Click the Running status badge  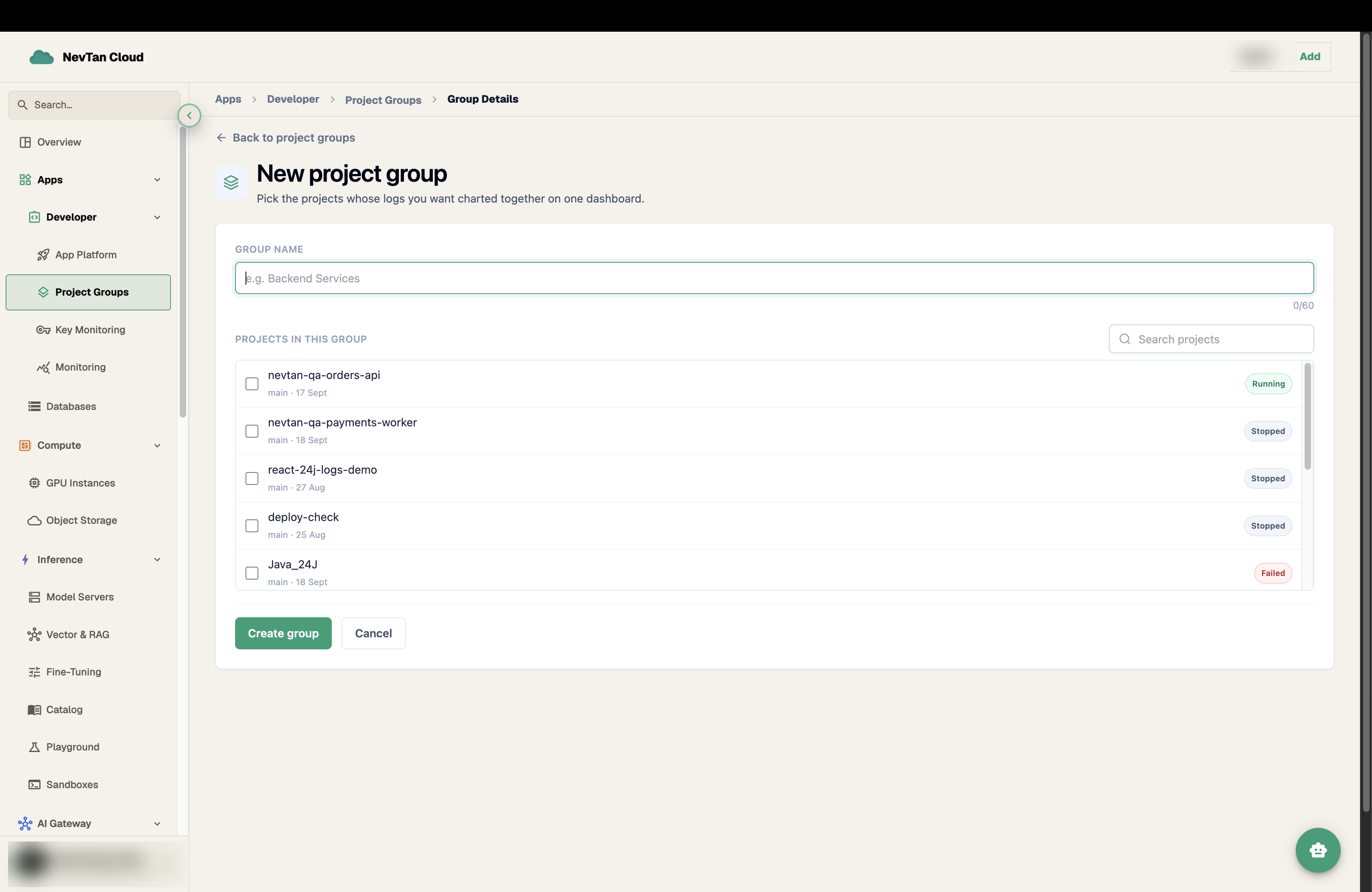[x=1268, y=384]
